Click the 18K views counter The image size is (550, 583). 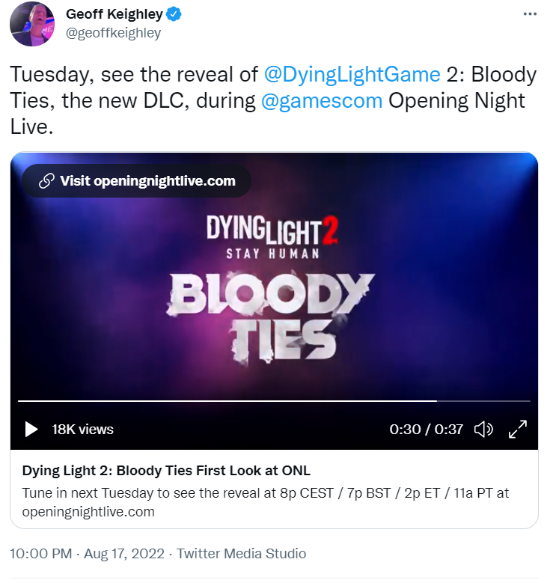[x=83, y=429]
